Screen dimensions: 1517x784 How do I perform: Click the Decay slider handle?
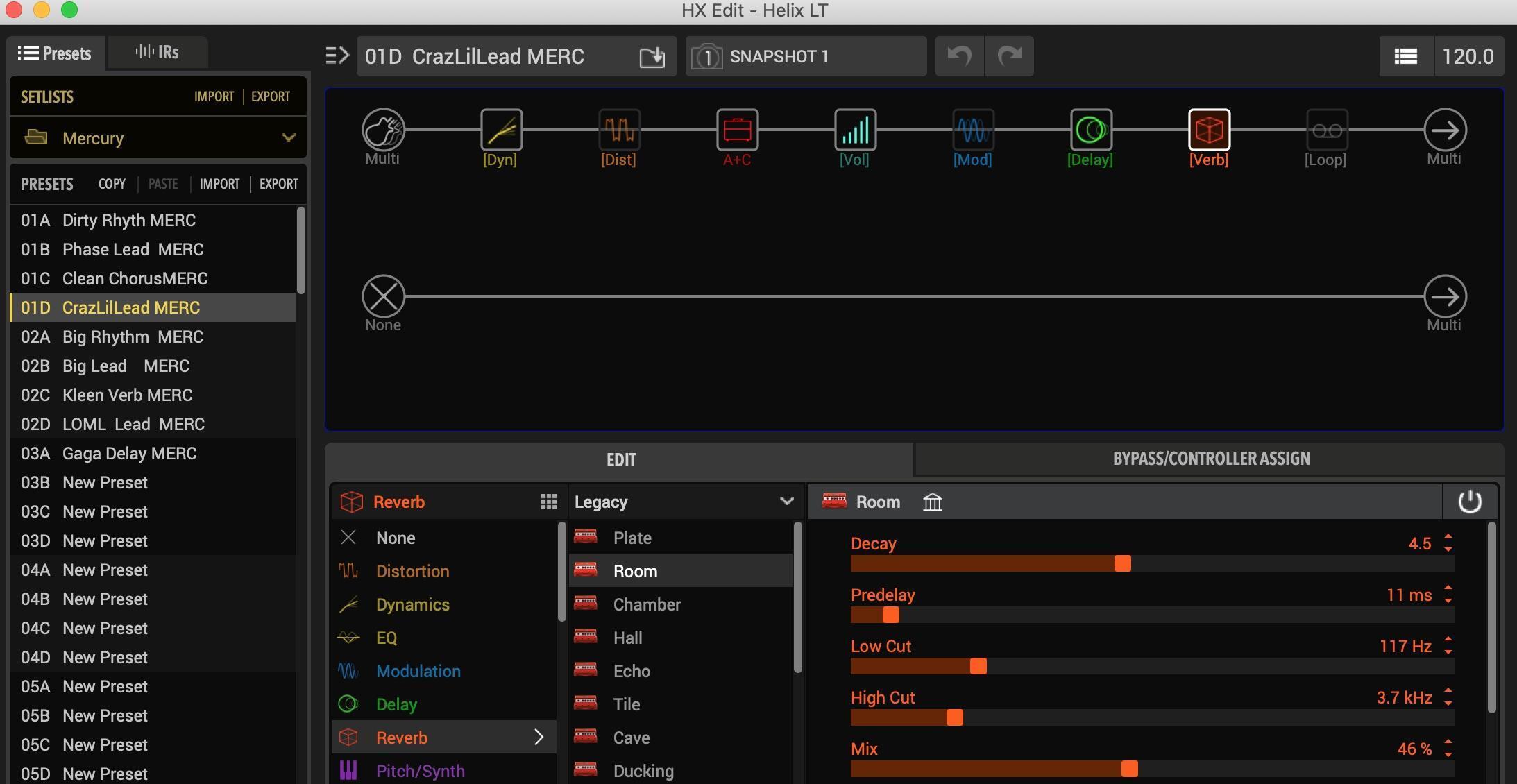pyautogui.click(x=1122, y=563)
